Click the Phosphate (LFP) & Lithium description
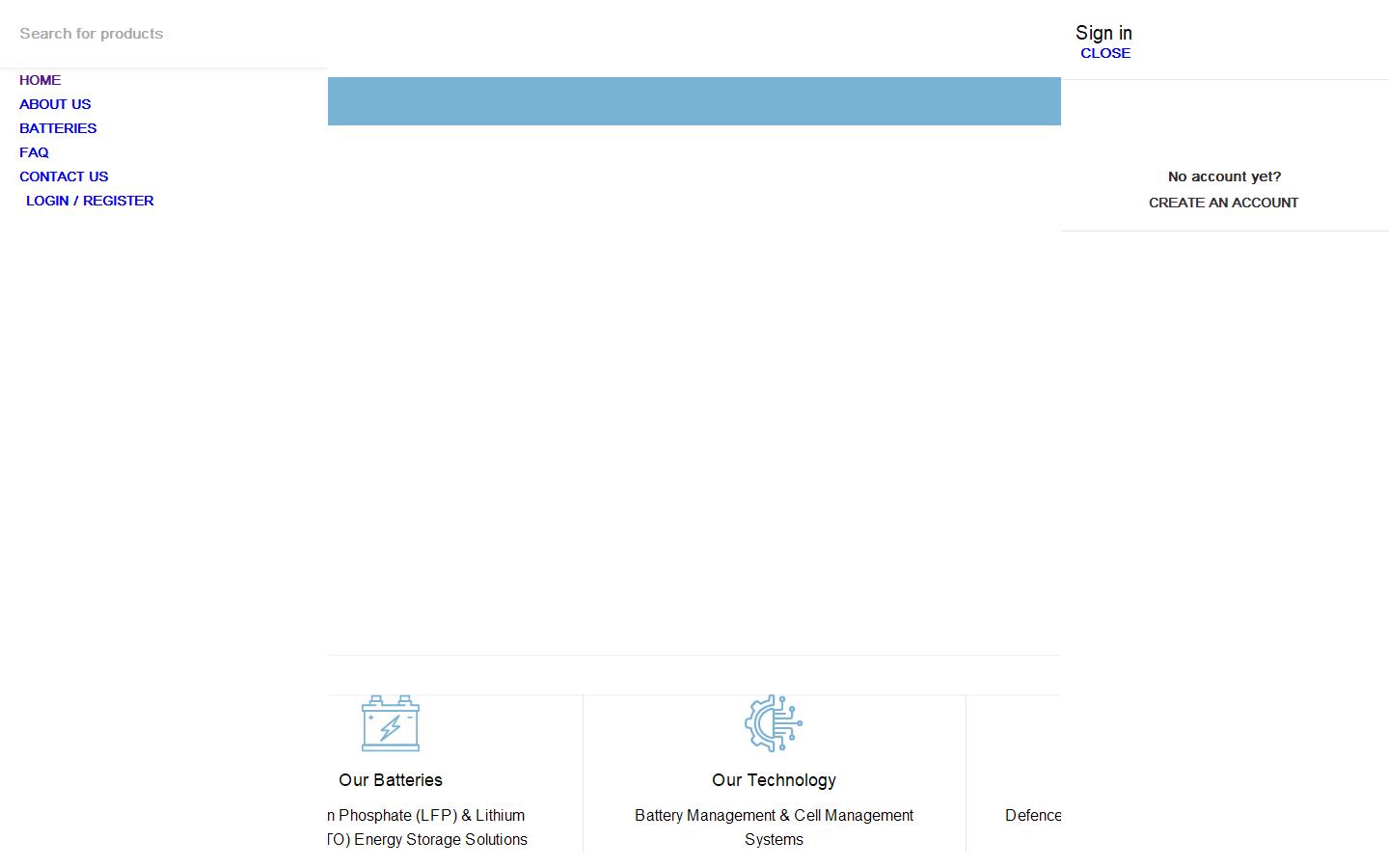This screenshot has height=868, width=1389. pyautogui.click(x=426, y=816)
